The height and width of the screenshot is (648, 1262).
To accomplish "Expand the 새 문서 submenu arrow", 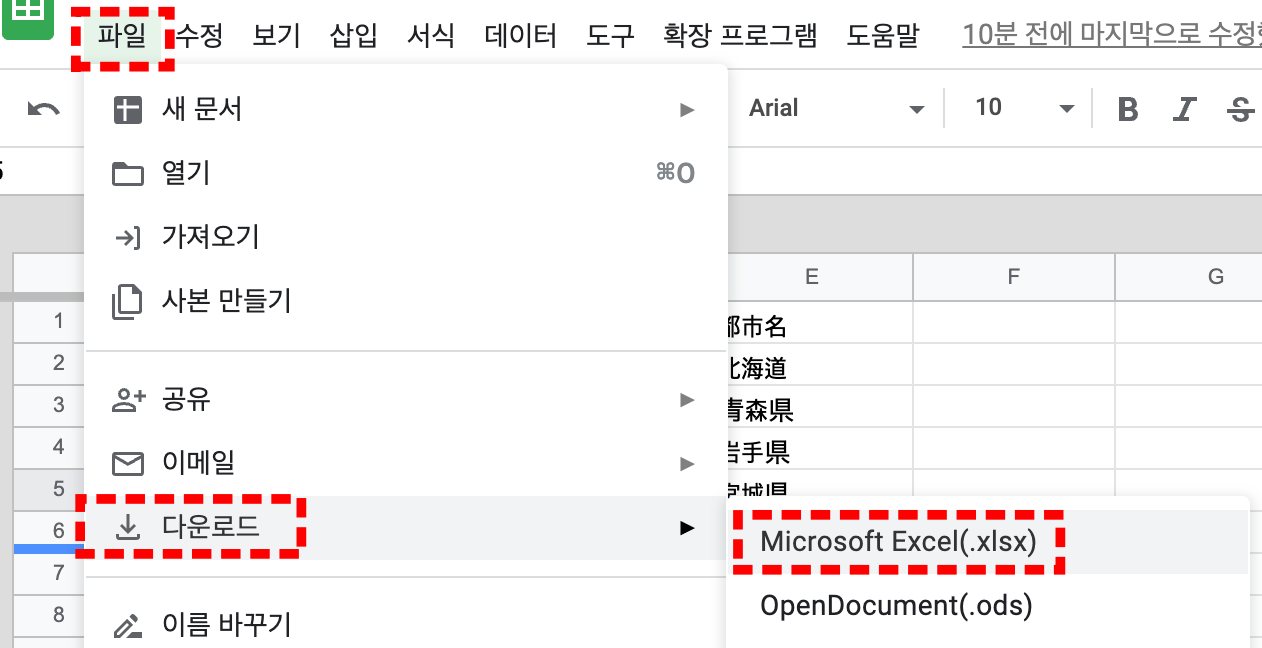I will click(687, 109).
